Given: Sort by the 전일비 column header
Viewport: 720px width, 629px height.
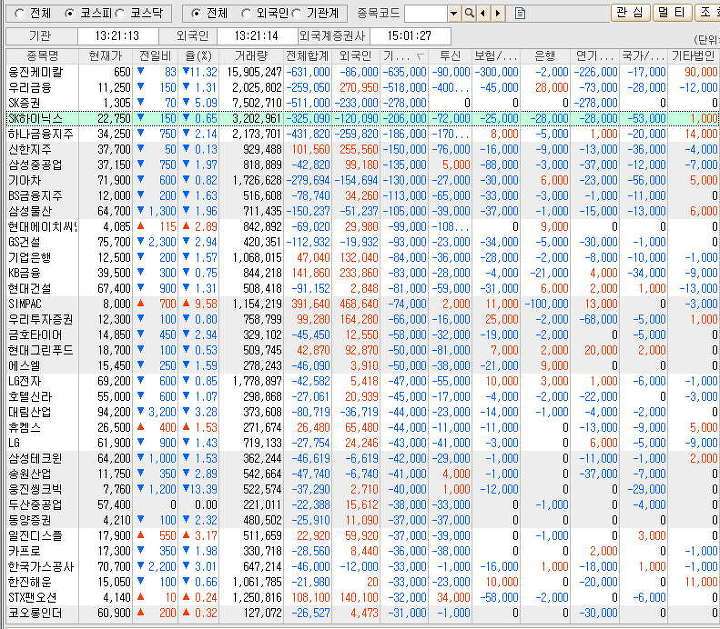Looking at the screenshot, I should point(155,56).
